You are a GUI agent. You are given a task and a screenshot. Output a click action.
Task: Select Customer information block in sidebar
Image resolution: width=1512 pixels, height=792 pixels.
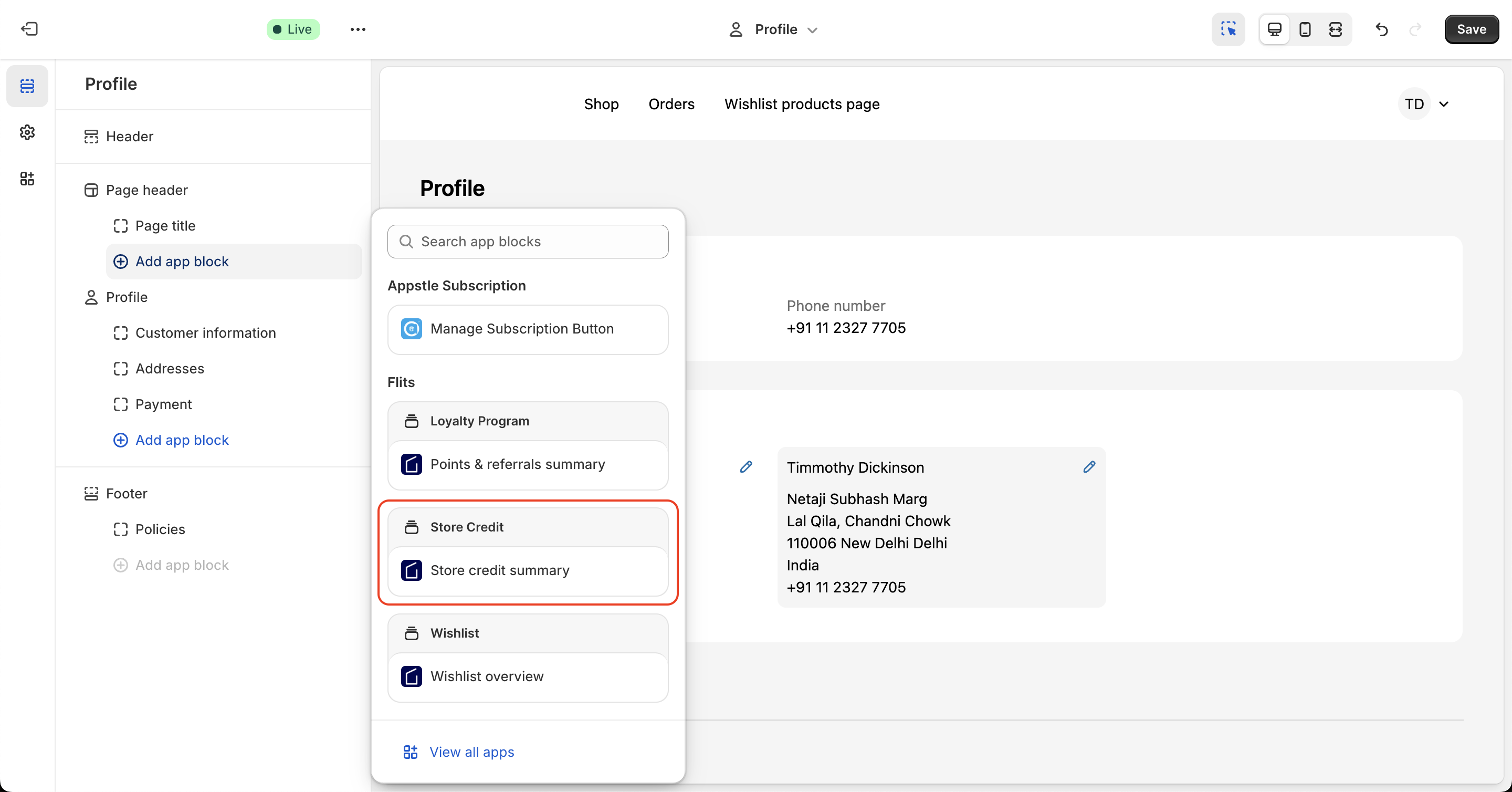click(205, 333)
